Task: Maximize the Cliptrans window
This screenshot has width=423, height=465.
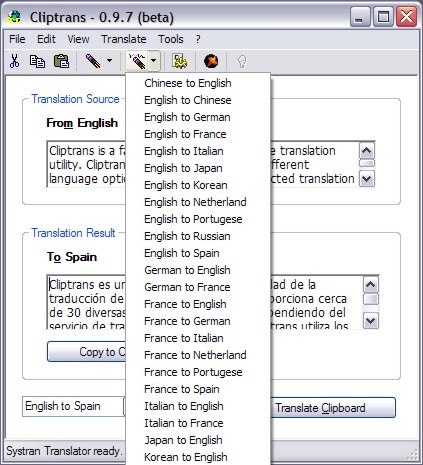Action: [383, 17]
